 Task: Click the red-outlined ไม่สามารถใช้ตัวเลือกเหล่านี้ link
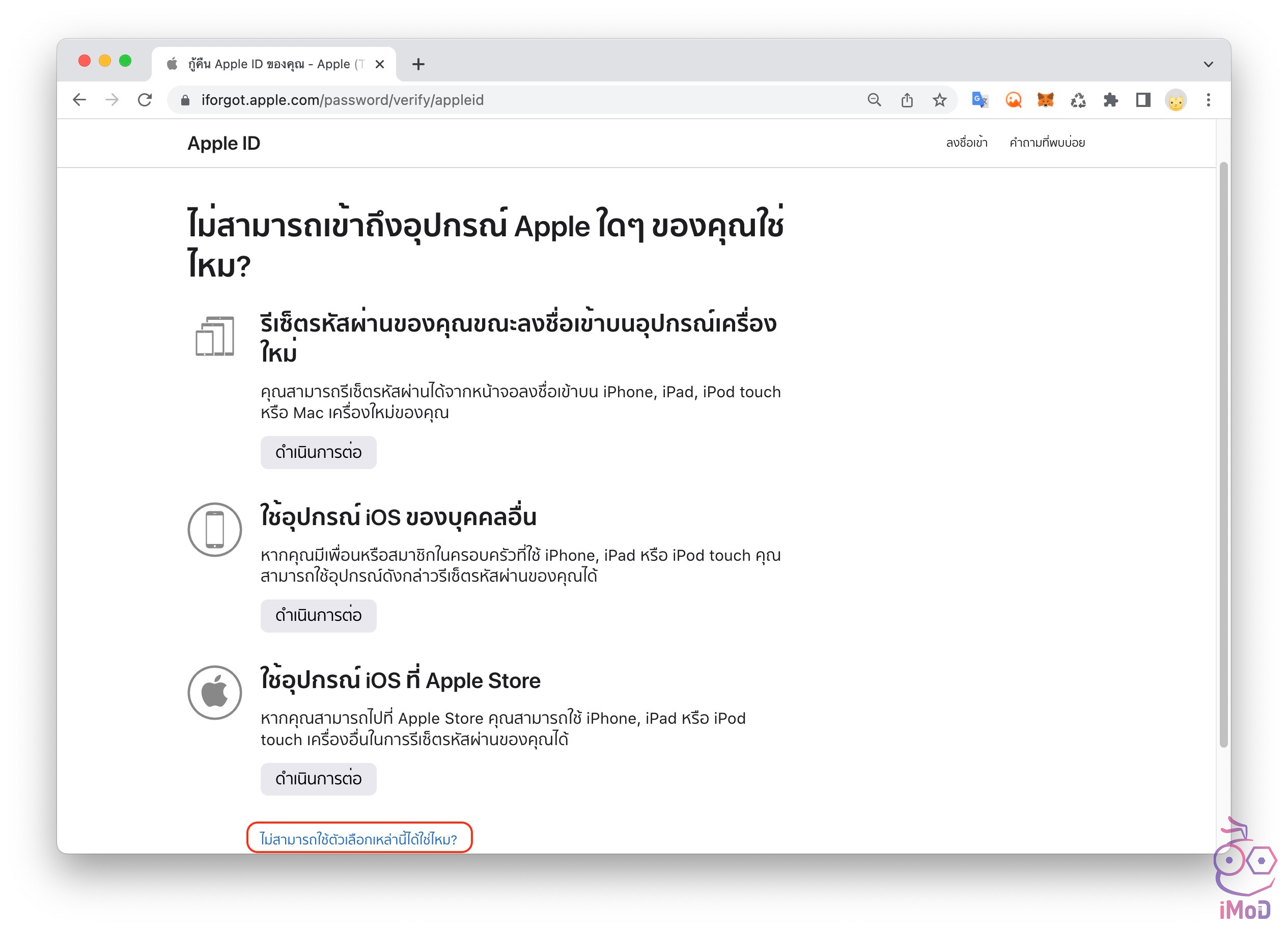[358, 839]
